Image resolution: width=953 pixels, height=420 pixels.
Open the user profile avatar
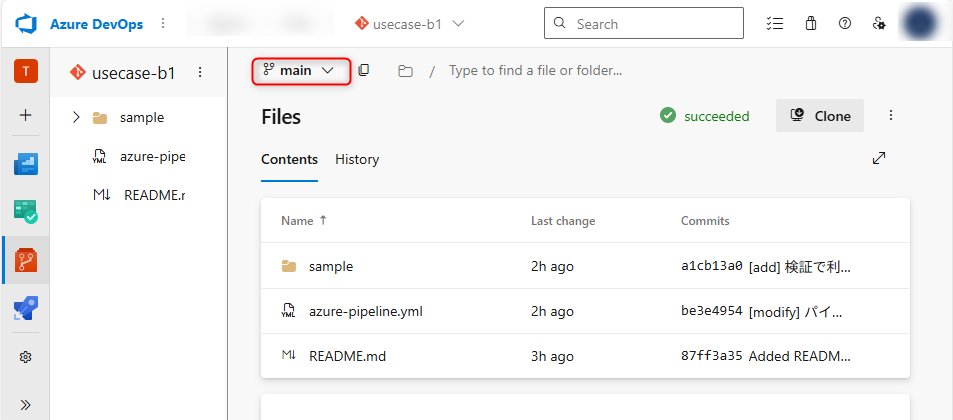click(922, 24)
